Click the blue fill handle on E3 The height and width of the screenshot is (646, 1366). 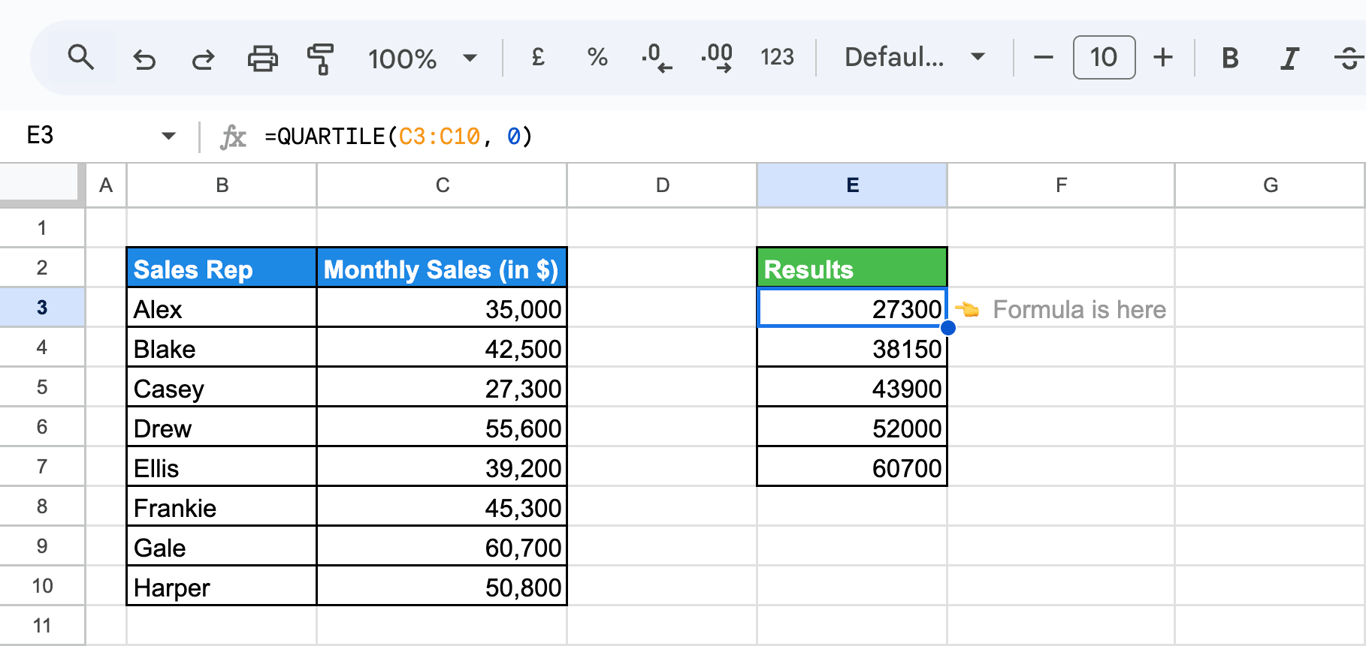(x=947, y=327)
